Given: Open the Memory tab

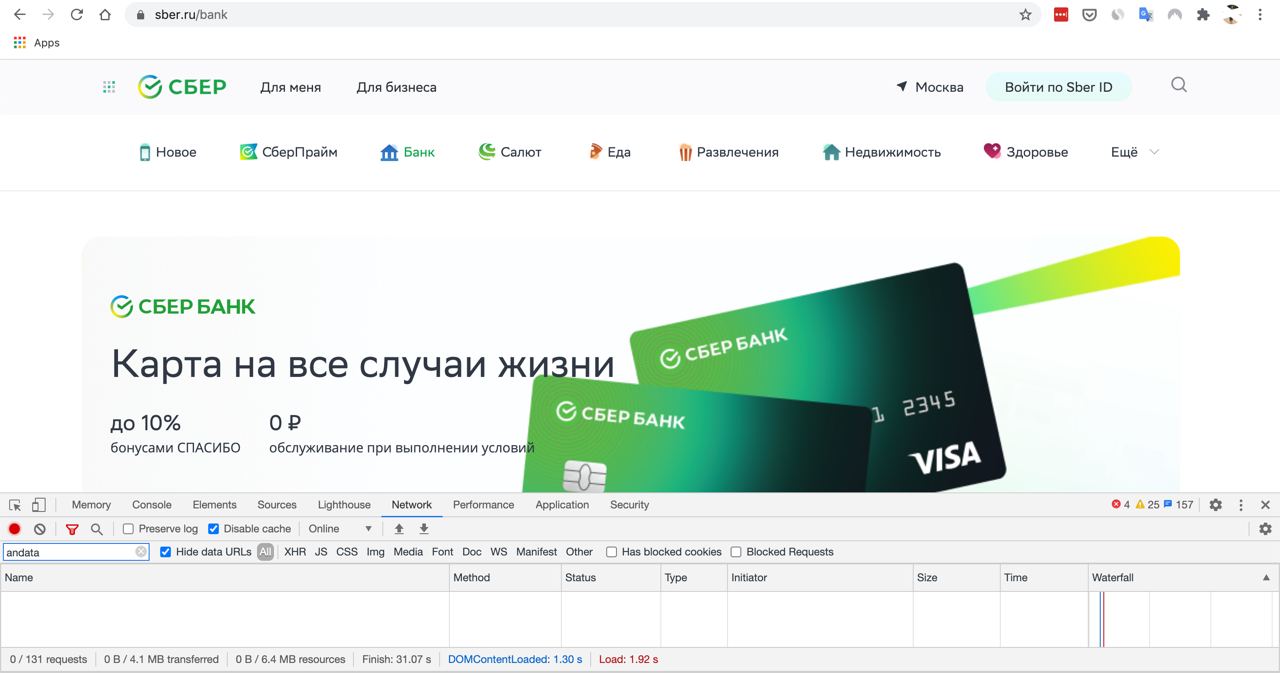Looking at the screenshot, I should (x=91, y=505).
